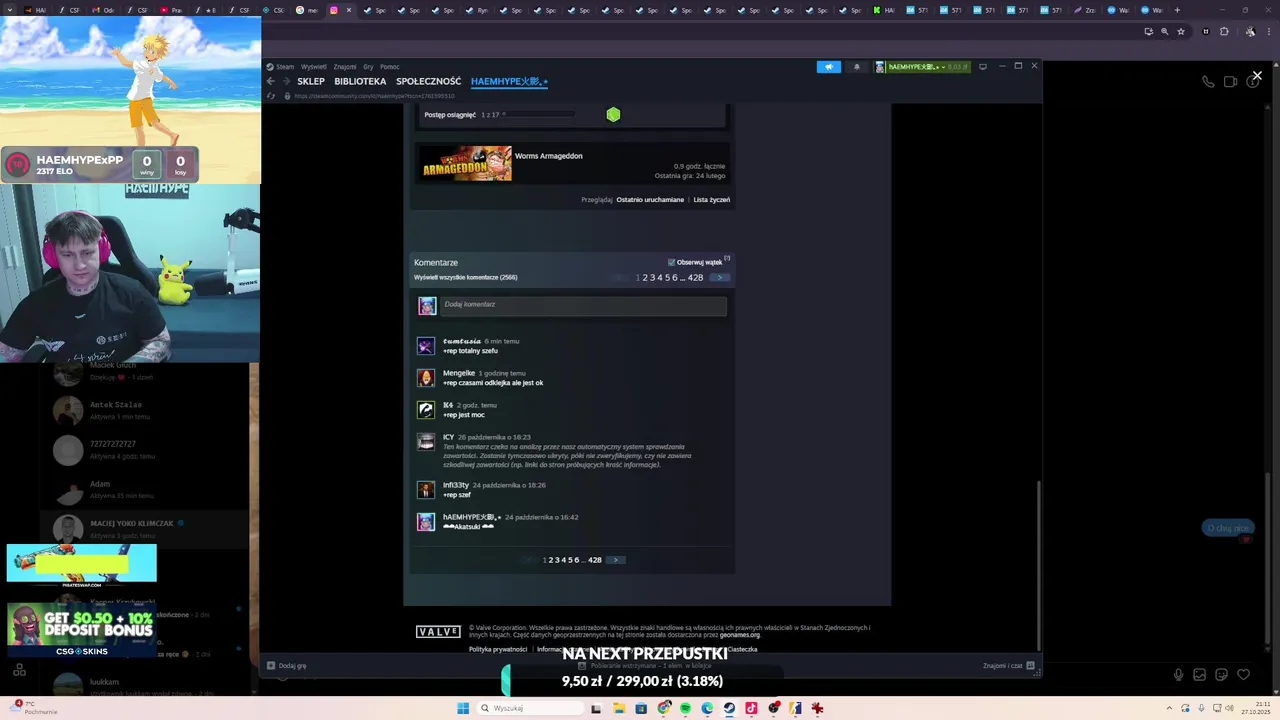The image size is (1280, 720).
Task: Open the Ostatnio uruchamiane link
Action: pos(650,199)
